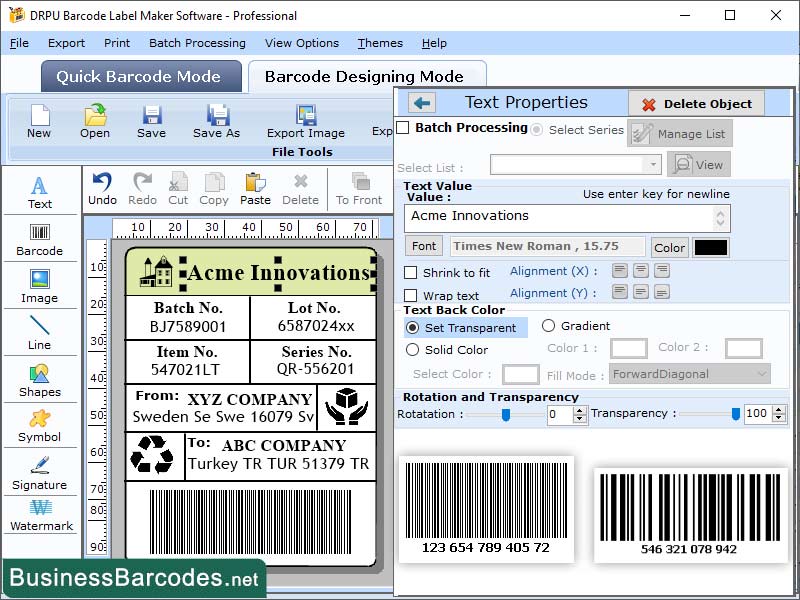This screenshot has height=600, width=800.
Task: Open the Batch Processing menu
Action: pos(198,43)
